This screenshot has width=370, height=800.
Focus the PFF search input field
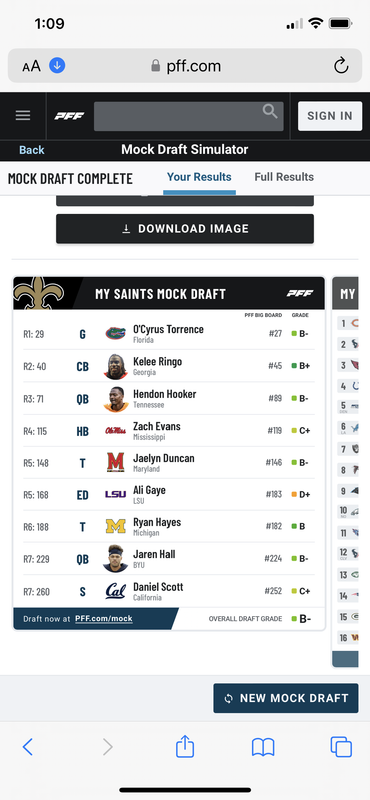(x=188, y=116)
